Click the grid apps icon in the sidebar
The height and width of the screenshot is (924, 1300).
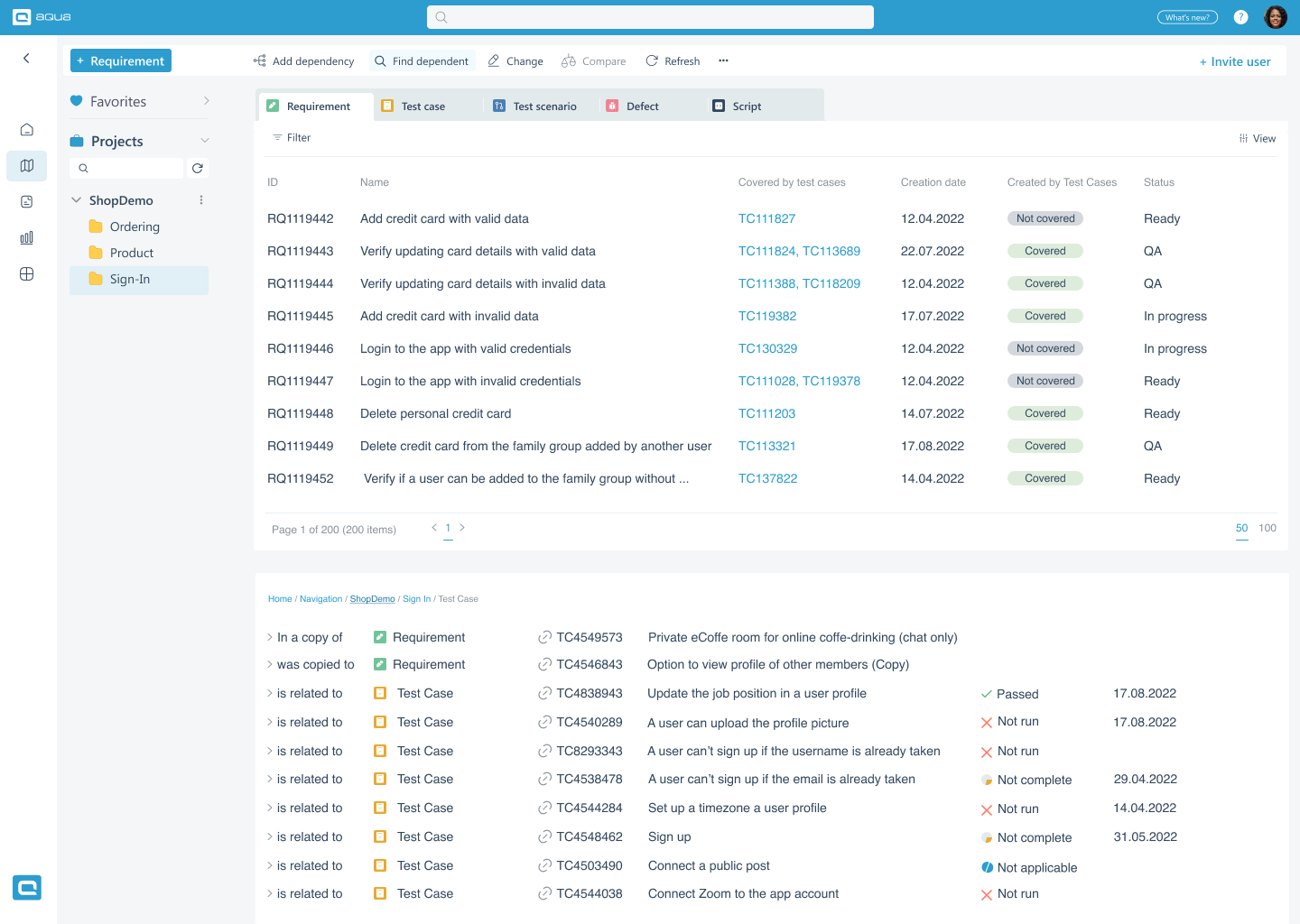tap(26, 273)
